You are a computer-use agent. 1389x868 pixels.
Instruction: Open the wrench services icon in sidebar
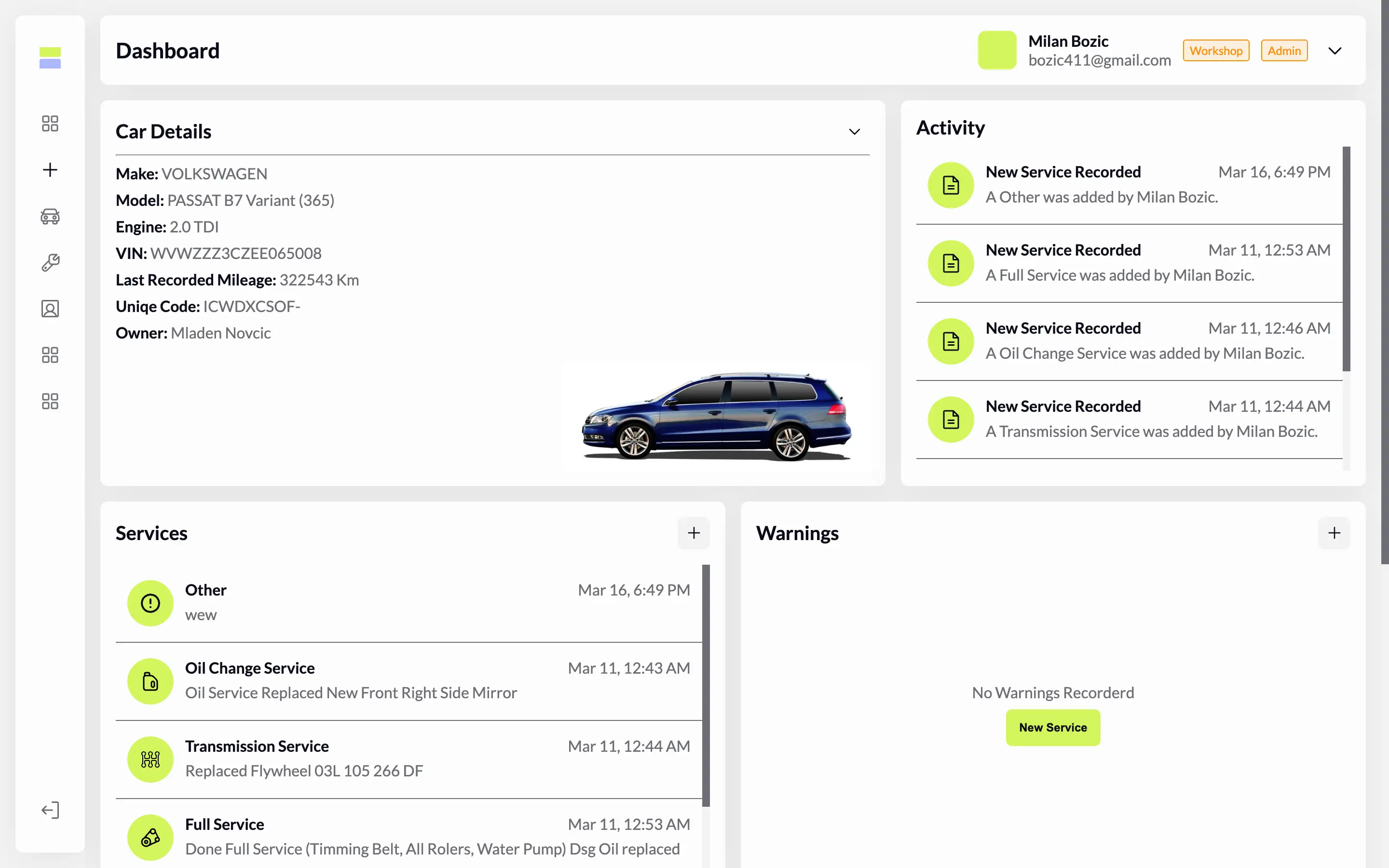[50, 262]
